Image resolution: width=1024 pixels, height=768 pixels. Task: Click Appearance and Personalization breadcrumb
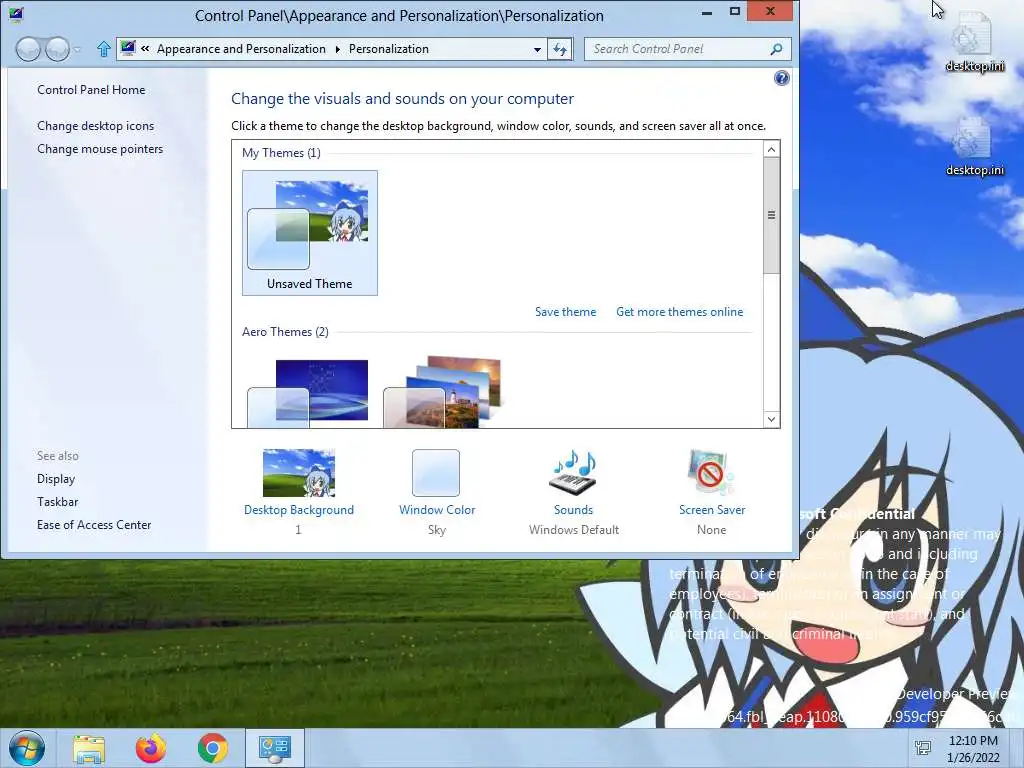(241, 49)
